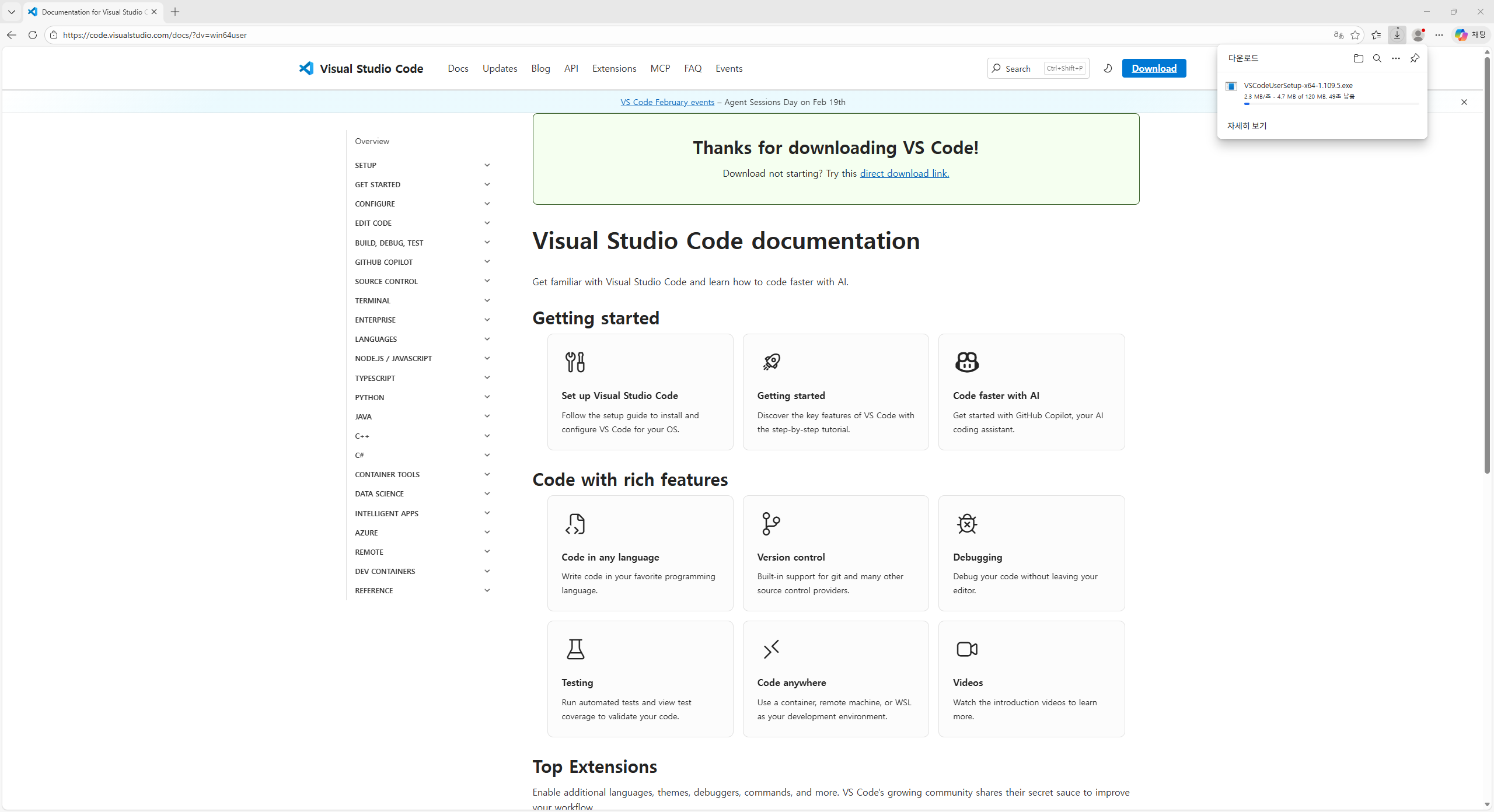Viewport: 1494px width, 812px height.
Task: Open the Extensions menu item in navigation
Action: coord(614,68)
